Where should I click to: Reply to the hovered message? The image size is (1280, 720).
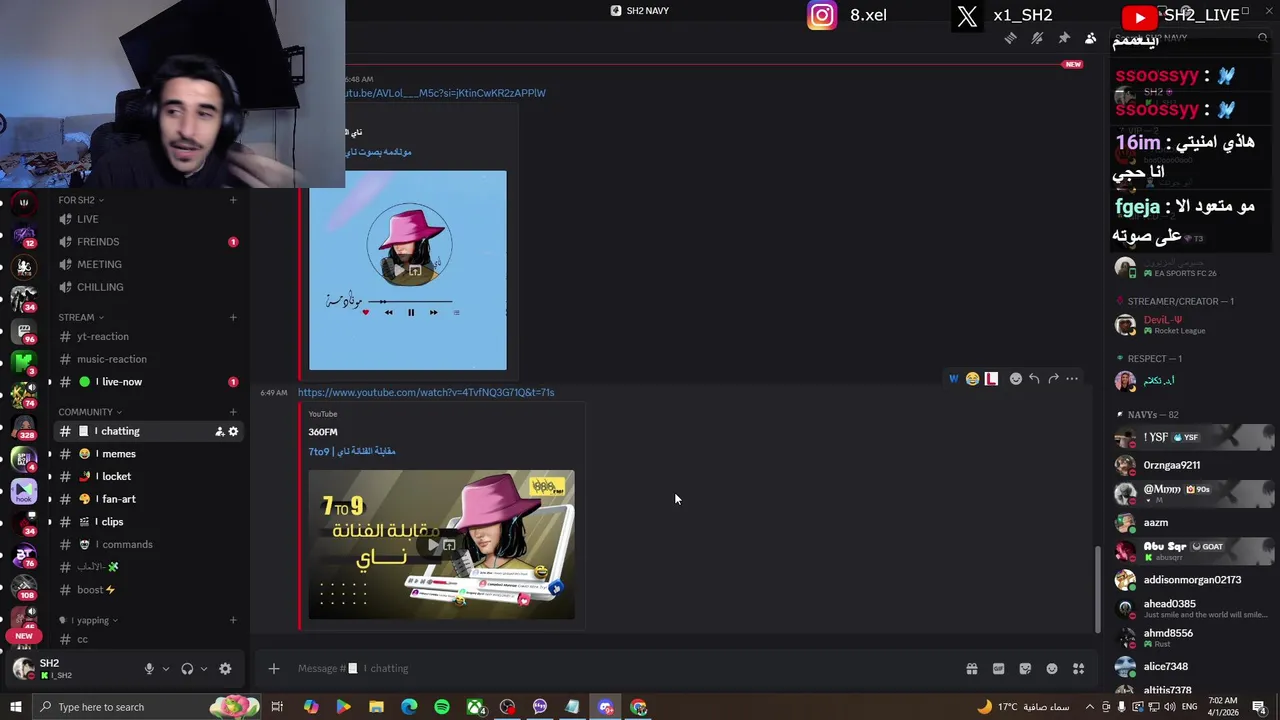(x=1034, y=379)
